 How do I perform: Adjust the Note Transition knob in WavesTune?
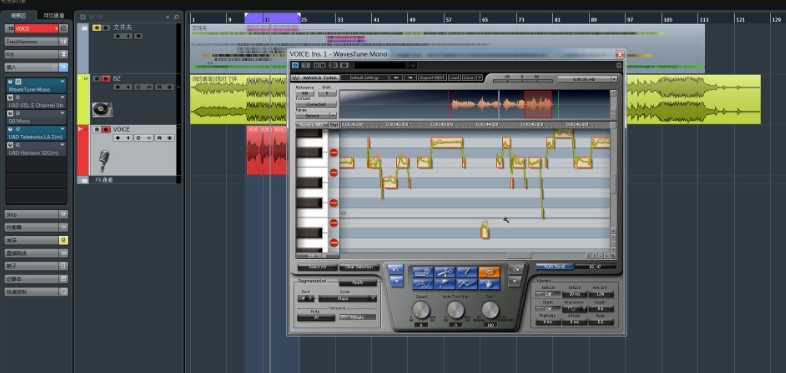pos(455,310)
